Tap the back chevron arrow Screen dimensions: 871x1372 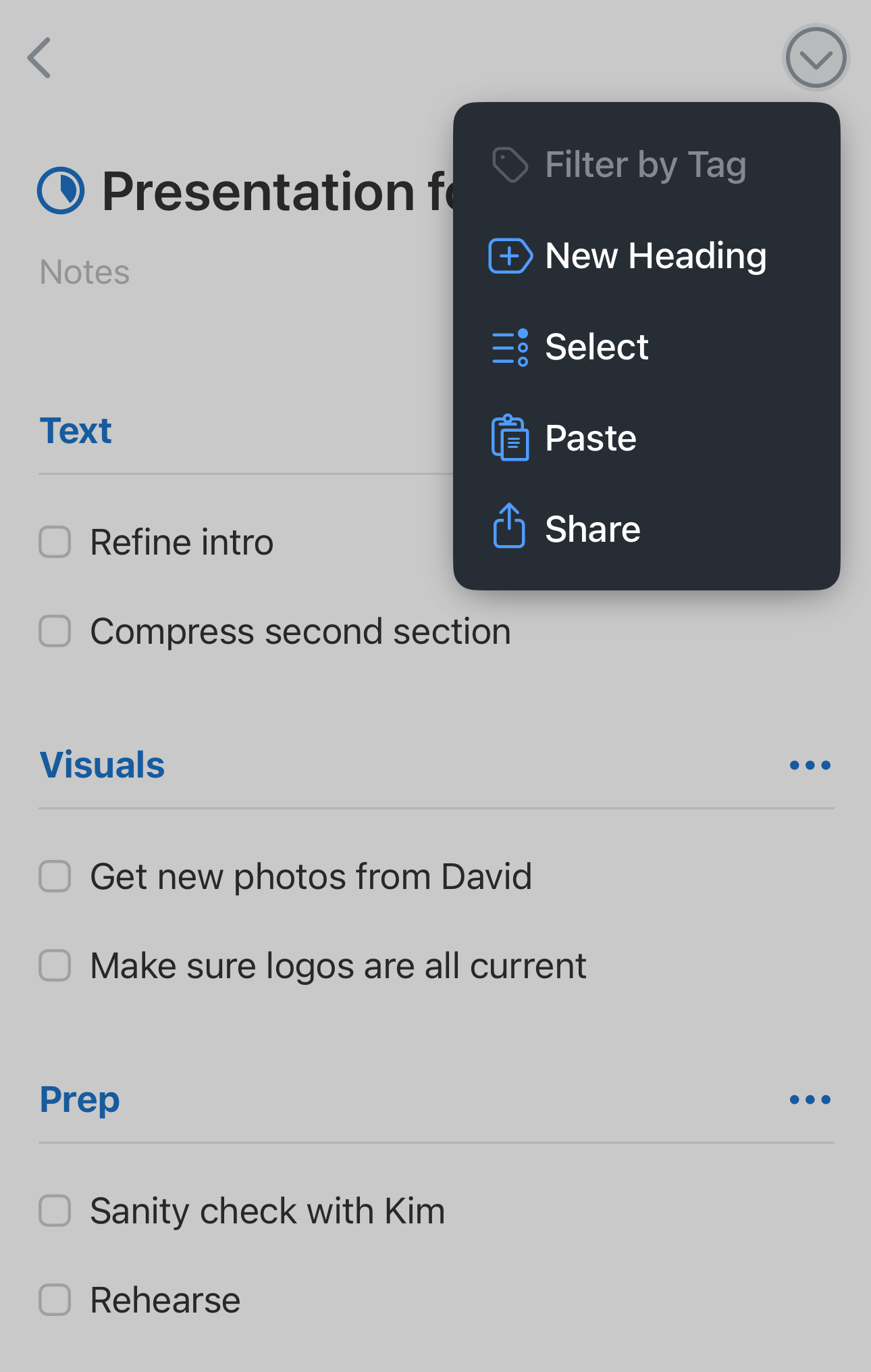point(40,58)
